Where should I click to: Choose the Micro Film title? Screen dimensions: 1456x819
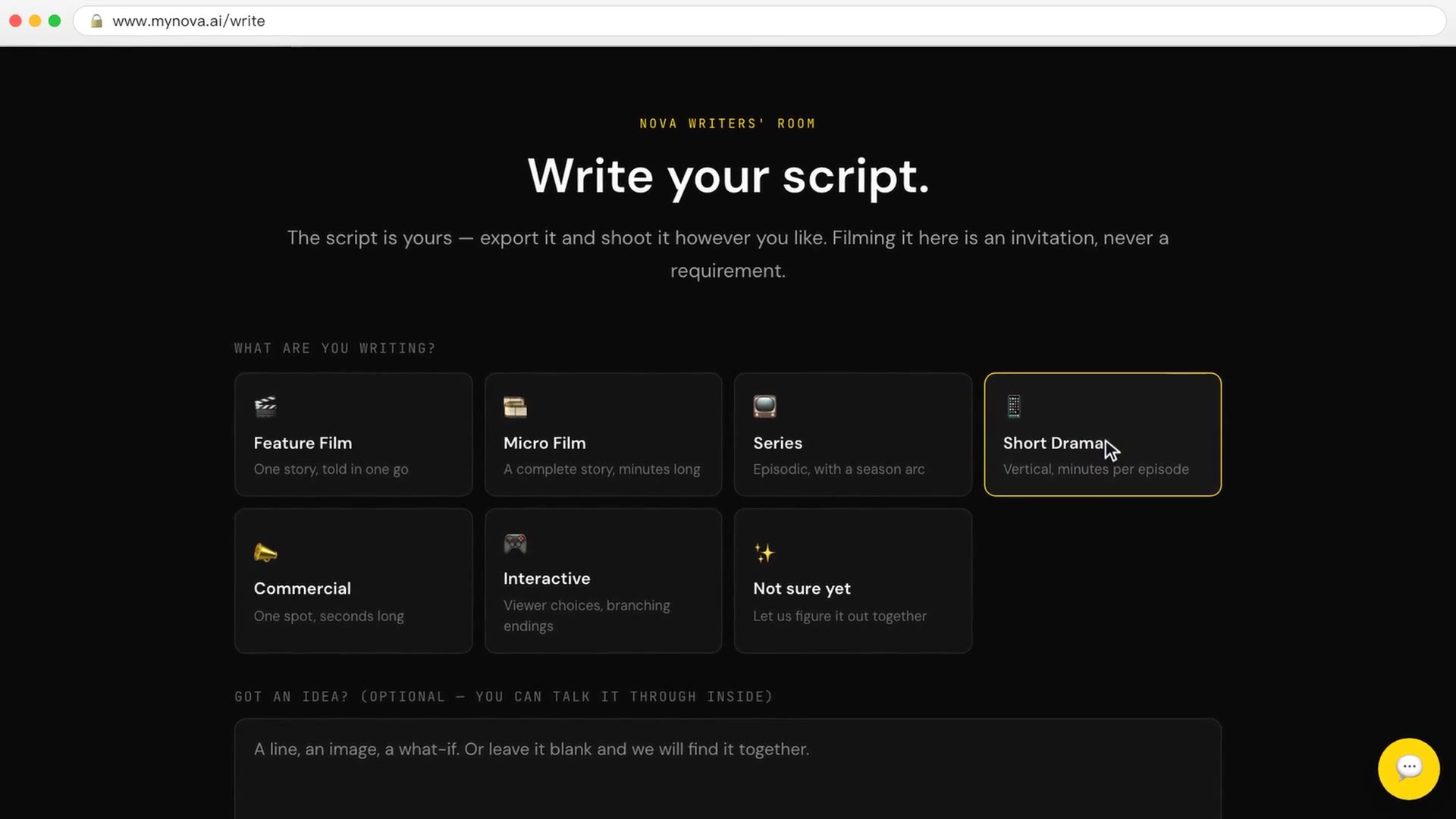tap(544, 443)
